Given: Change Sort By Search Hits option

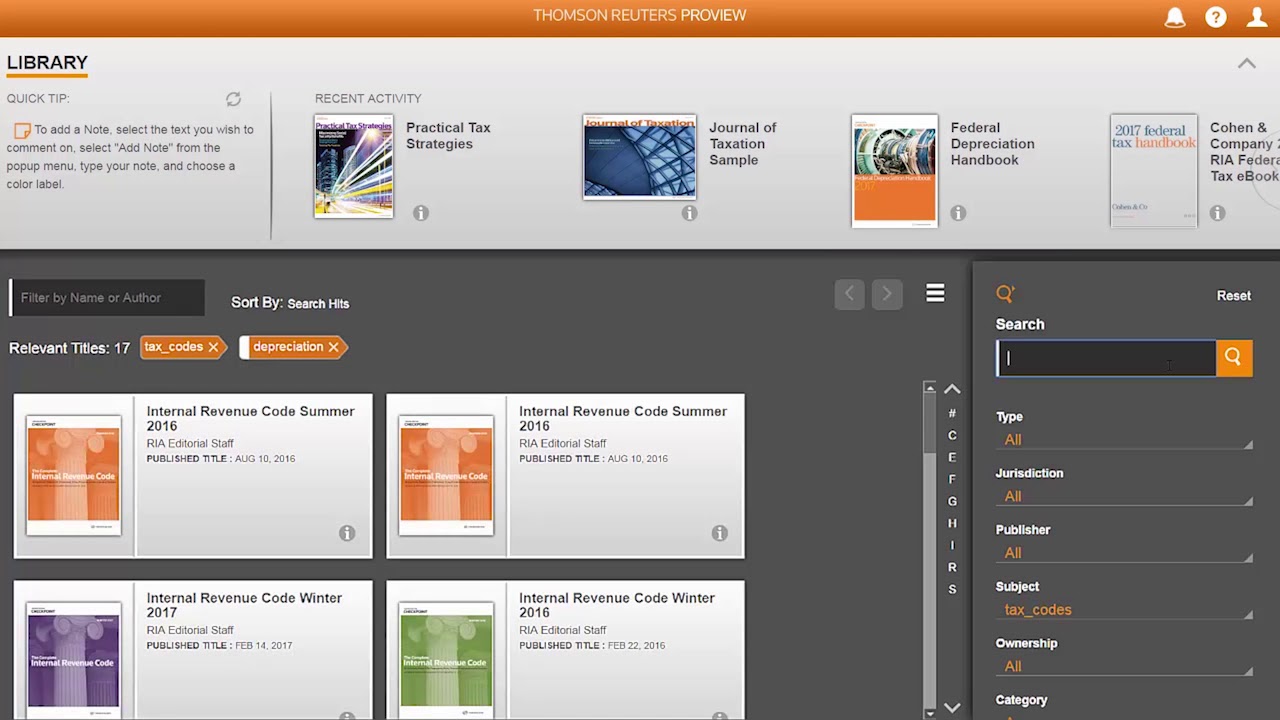Looking at the screenshot, I should (318, 303).
